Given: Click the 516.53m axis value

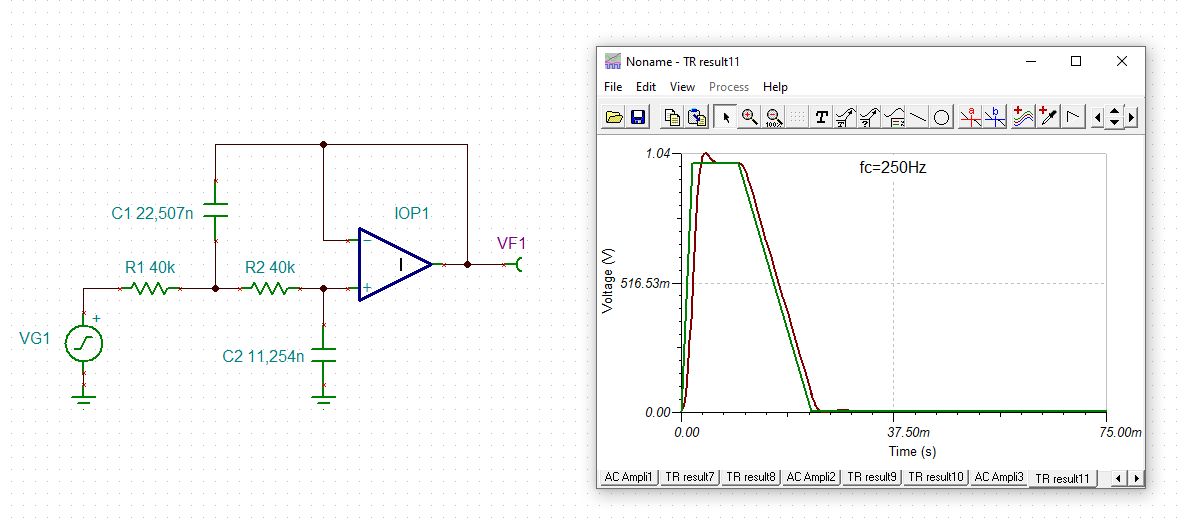Looking at the screenshot, I should (645, 283).
